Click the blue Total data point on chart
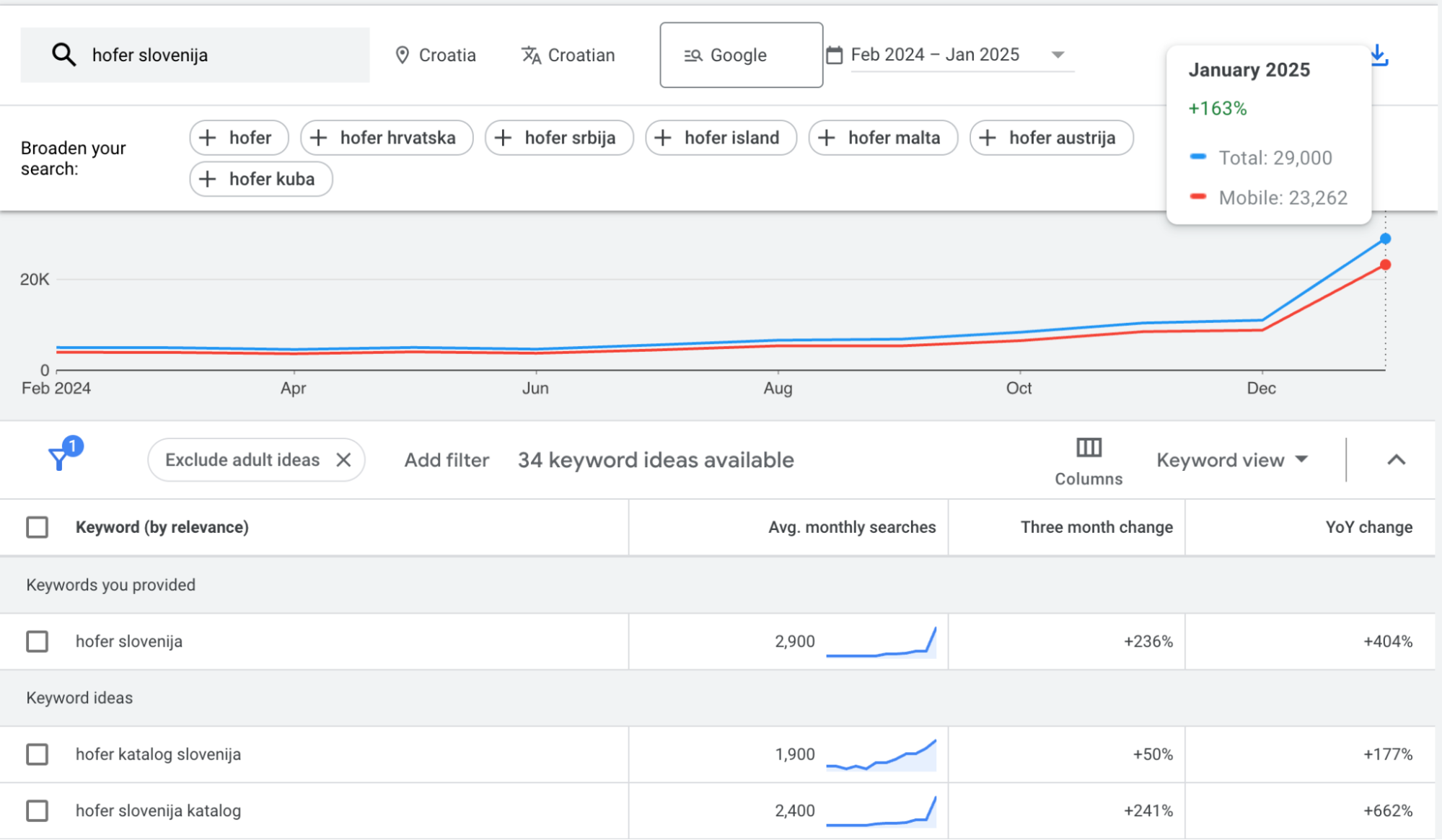This screenshot has width=1442, height=840. coord(1385,239)
